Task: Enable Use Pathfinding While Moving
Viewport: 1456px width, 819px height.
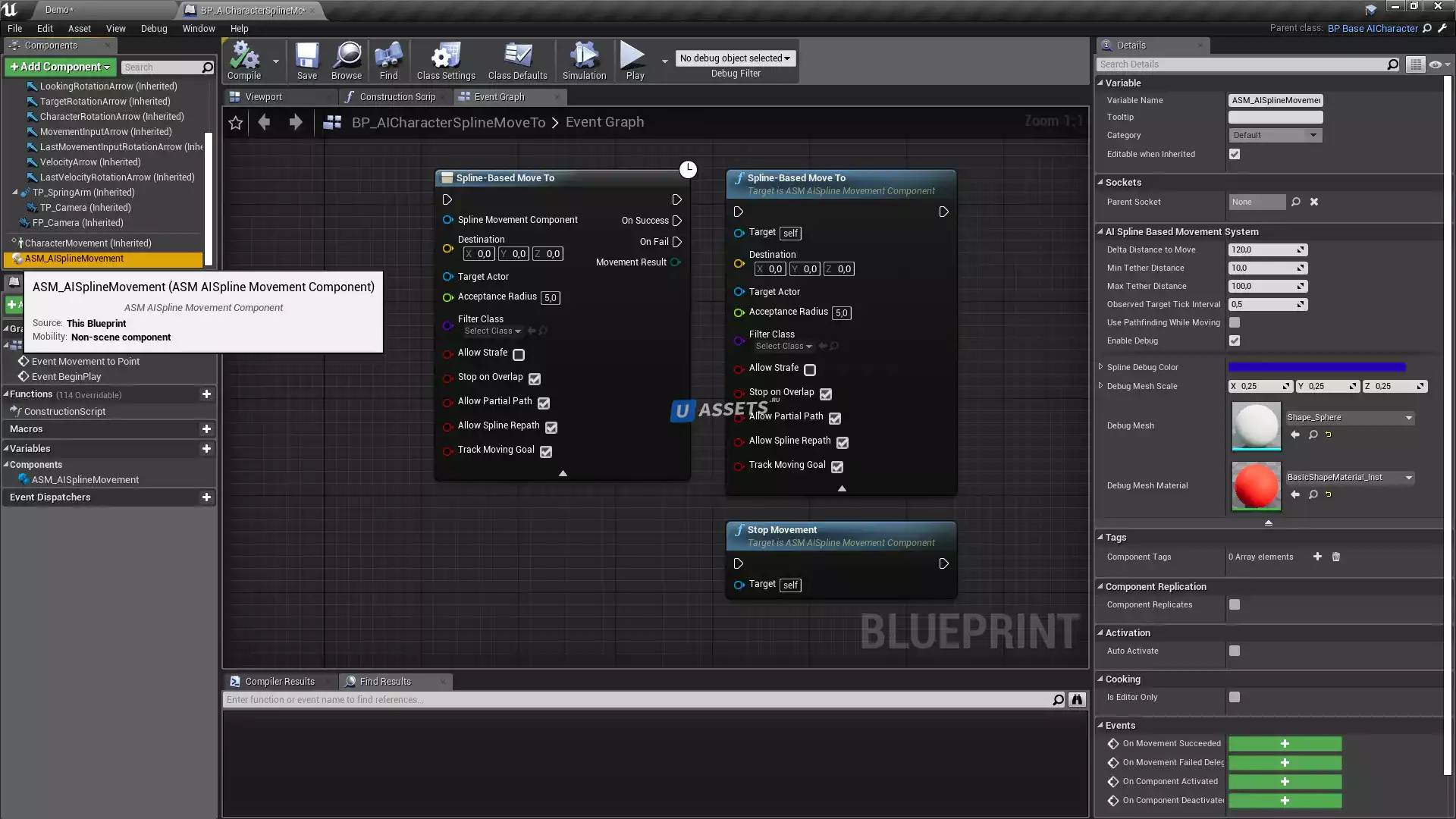Action: pyautogui.click(x=1235, y=322)
